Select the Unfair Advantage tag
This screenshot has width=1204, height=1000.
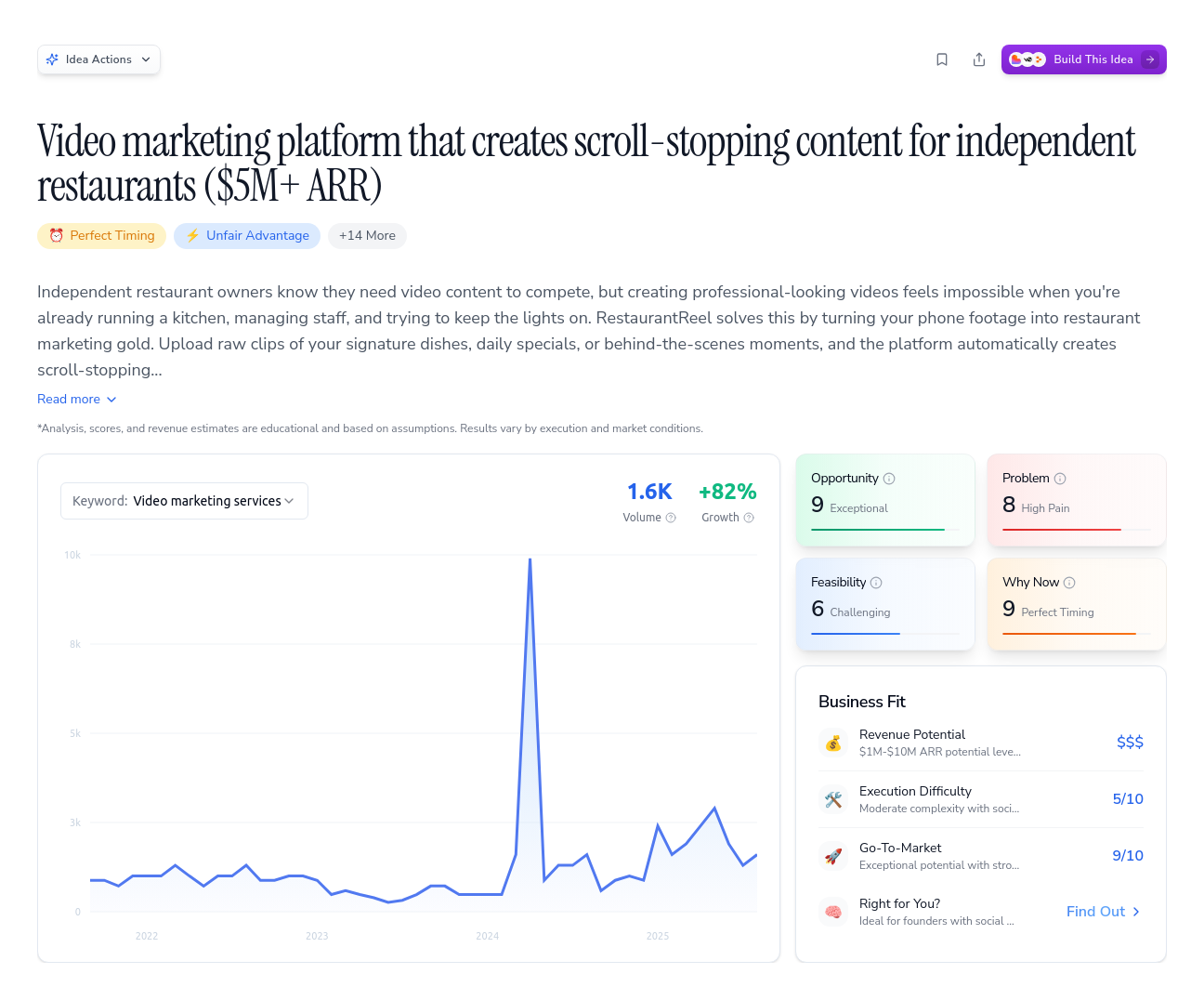point(246,236)
